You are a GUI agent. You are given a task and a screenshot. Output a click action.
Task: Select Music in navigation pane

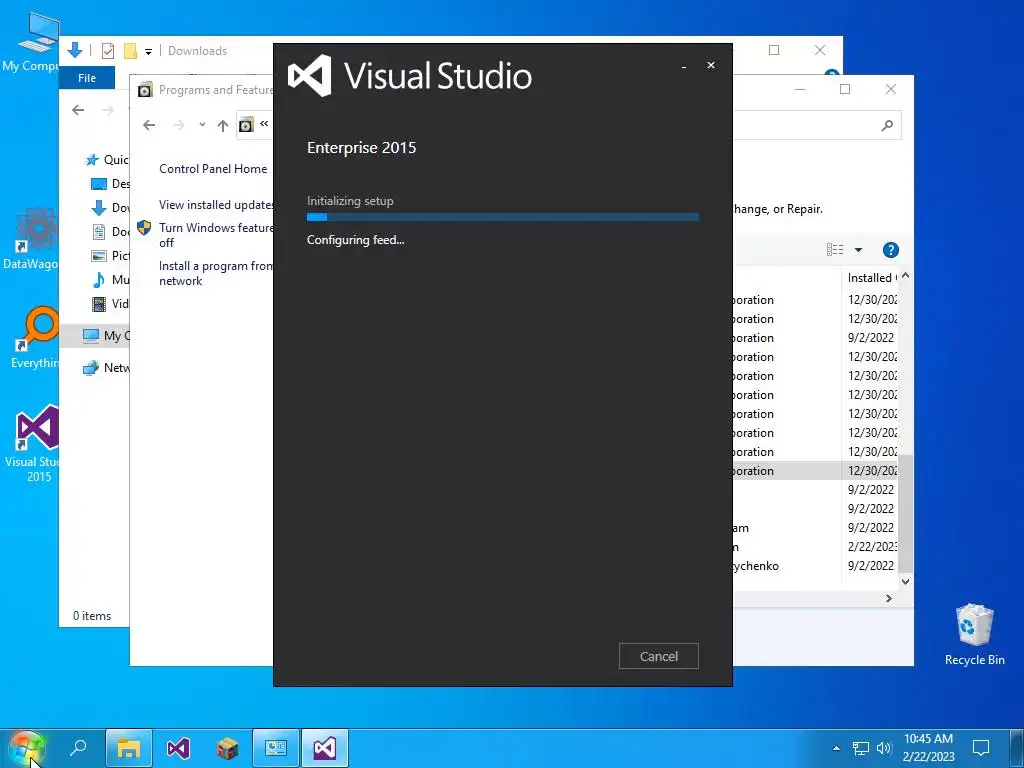pos(110,280)
